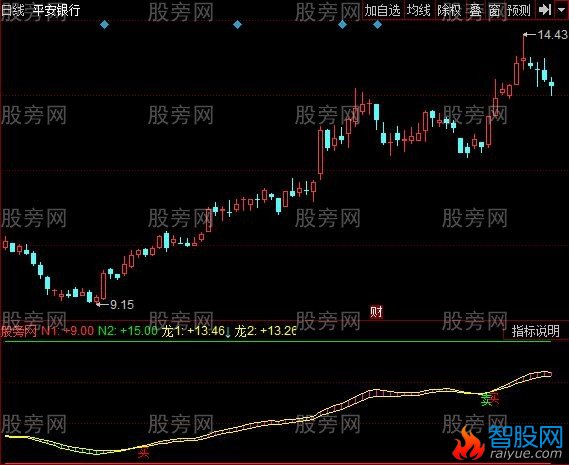Open the 指标说明 indicator description

535,331
